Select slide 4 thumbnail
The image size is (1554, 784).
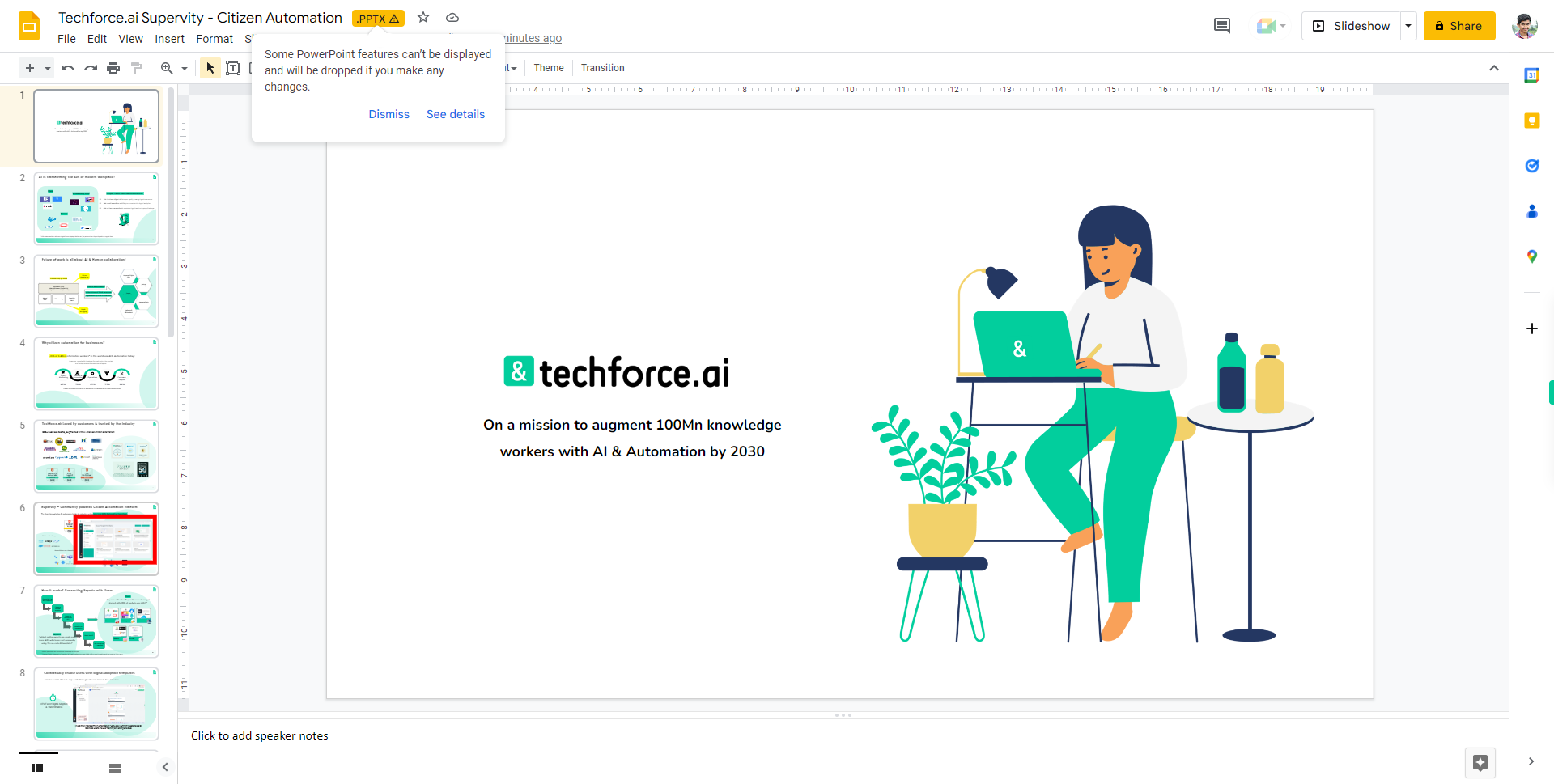click(x=96, y=374)
